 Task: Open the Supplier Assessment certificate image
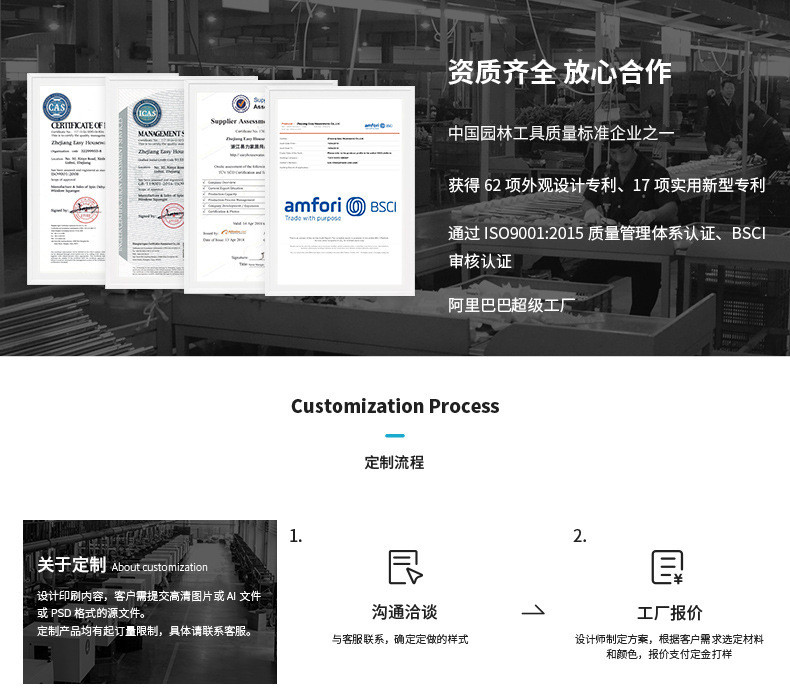[226, 186]
